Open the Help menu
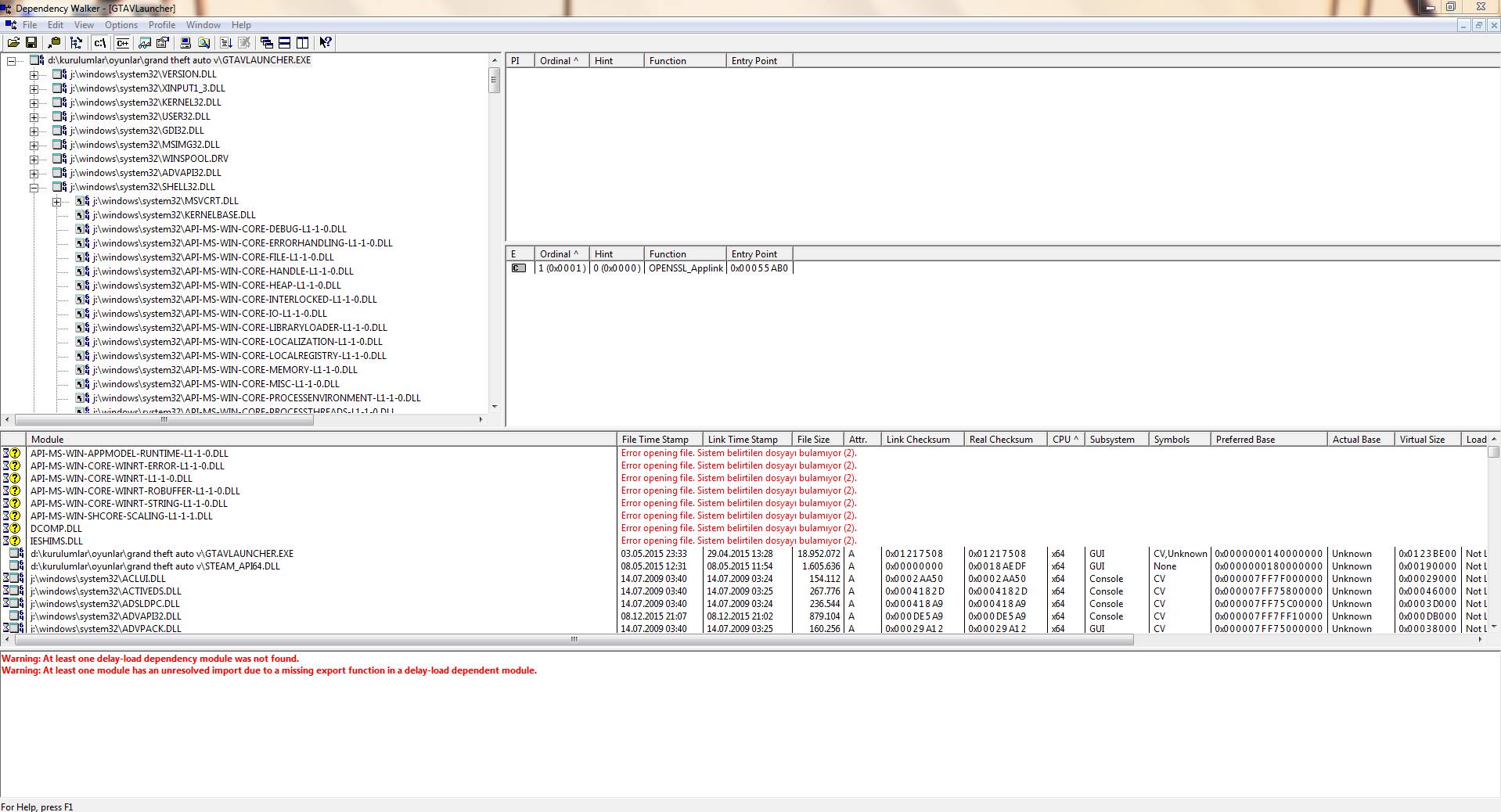Image resolution: width=1501 pixels, height=812 pixels. click(241, 25)
